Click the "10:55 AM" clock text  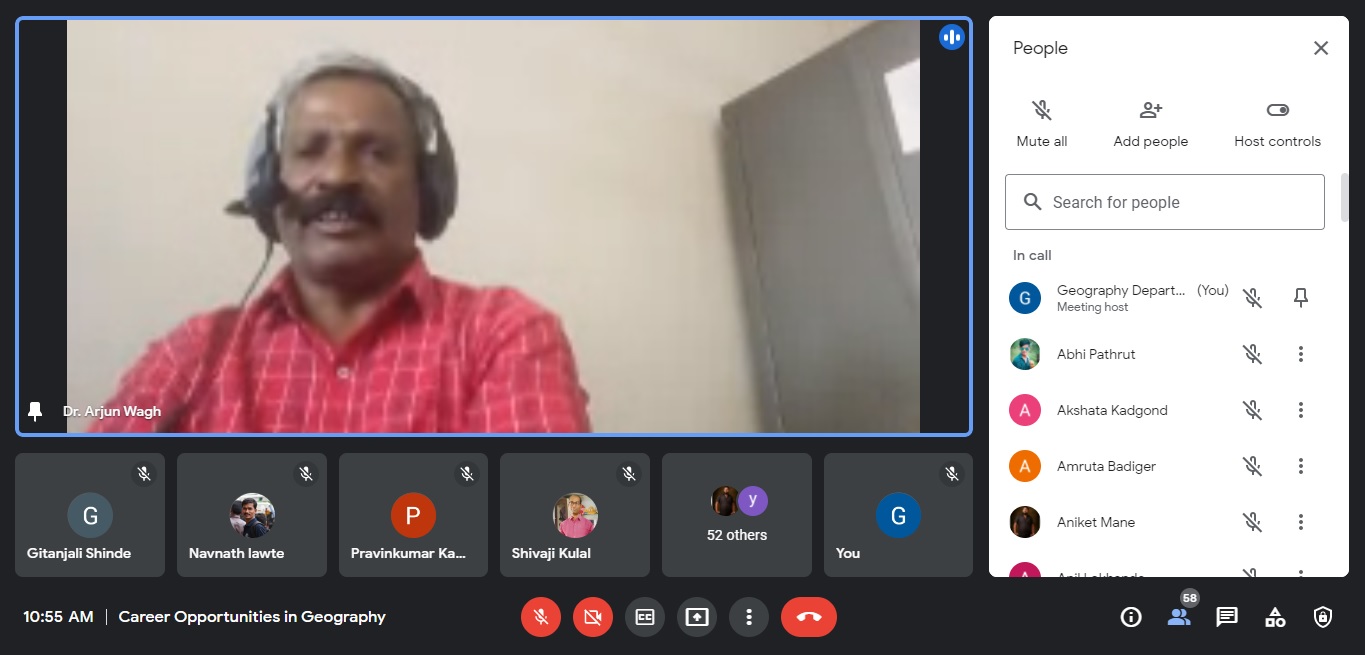pyautogui.click(x=59, y=617)
